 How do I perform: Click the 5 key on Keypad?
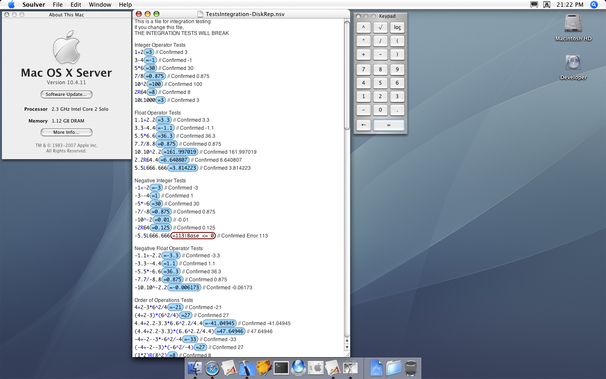click(x=380, y=83)
